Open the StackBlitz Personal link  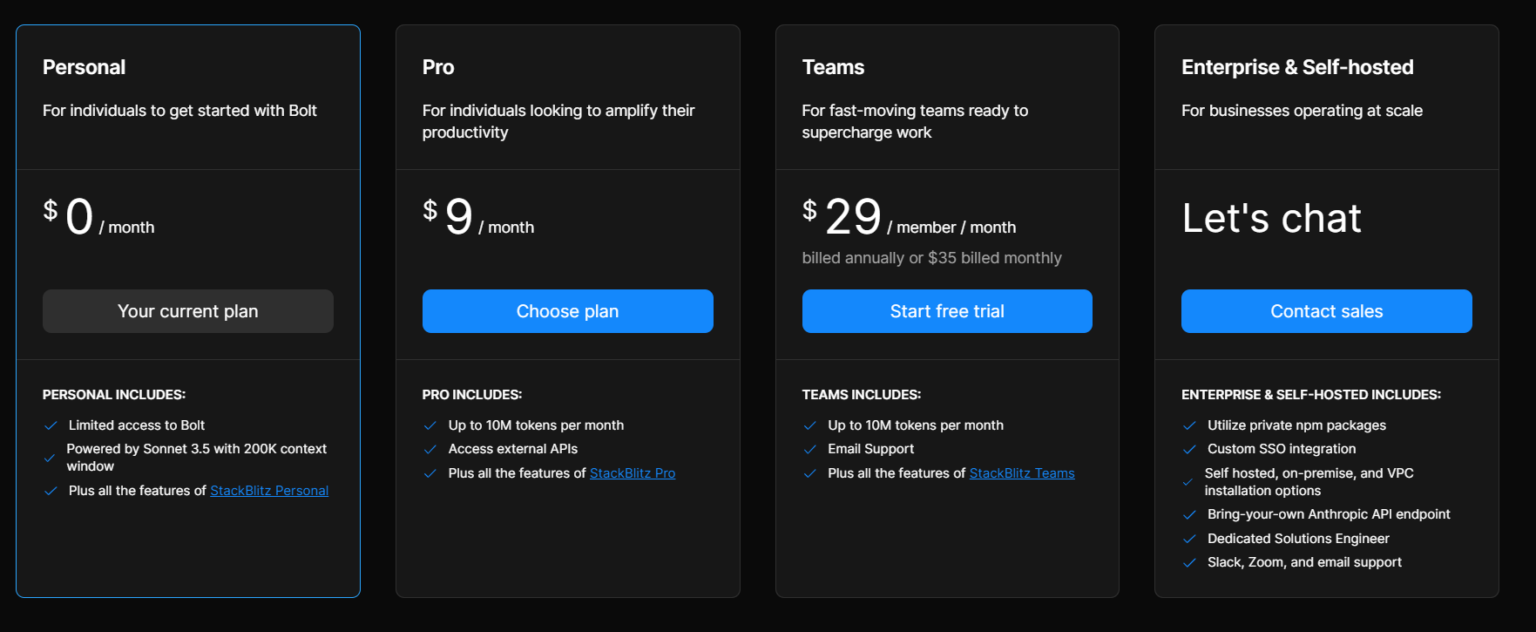pyautogui.click(x=269, y=491)
